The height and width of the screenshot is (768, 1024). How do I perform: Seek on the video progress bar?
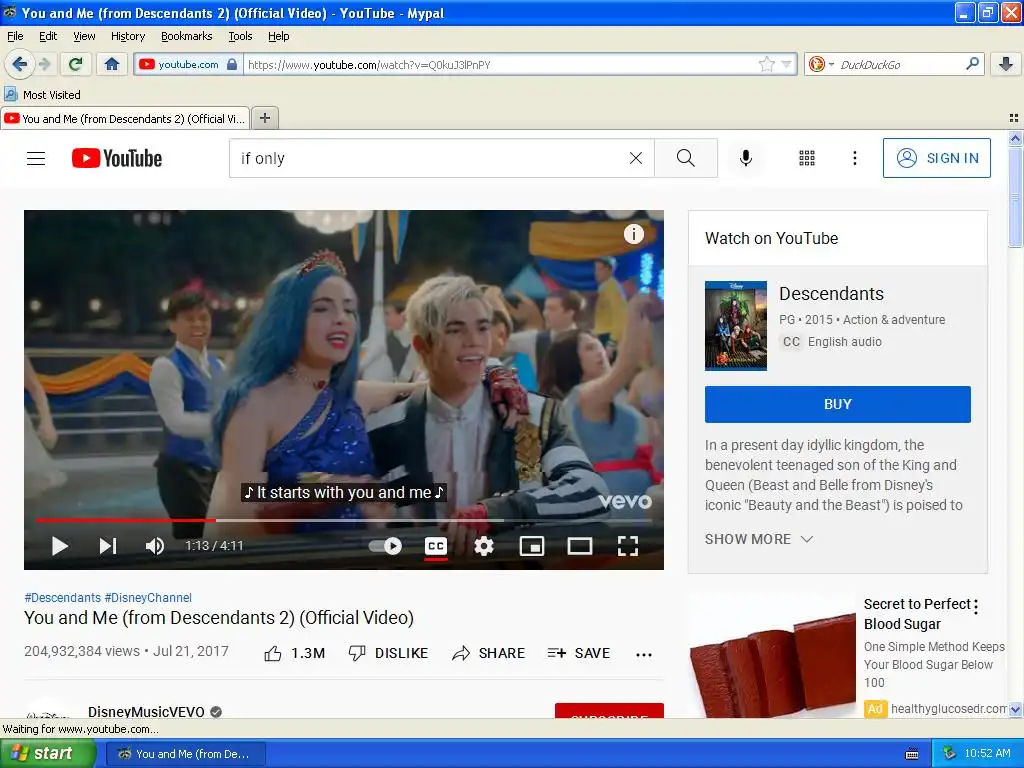pyautogui.click(x=344, y=520)
